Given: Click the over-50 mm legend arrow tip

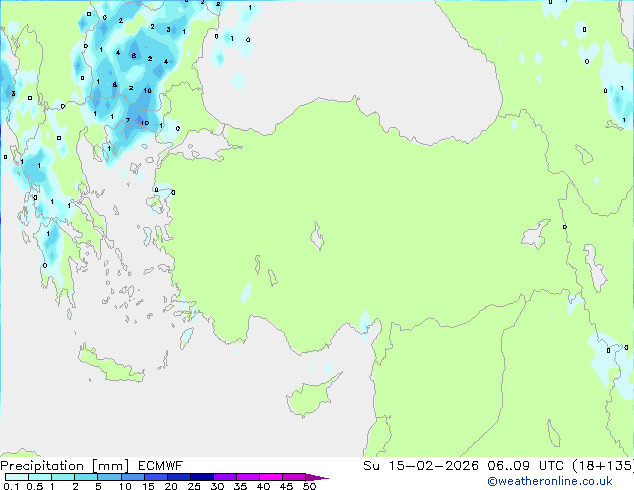Looking at the screenshot, I should pos(317,477).
